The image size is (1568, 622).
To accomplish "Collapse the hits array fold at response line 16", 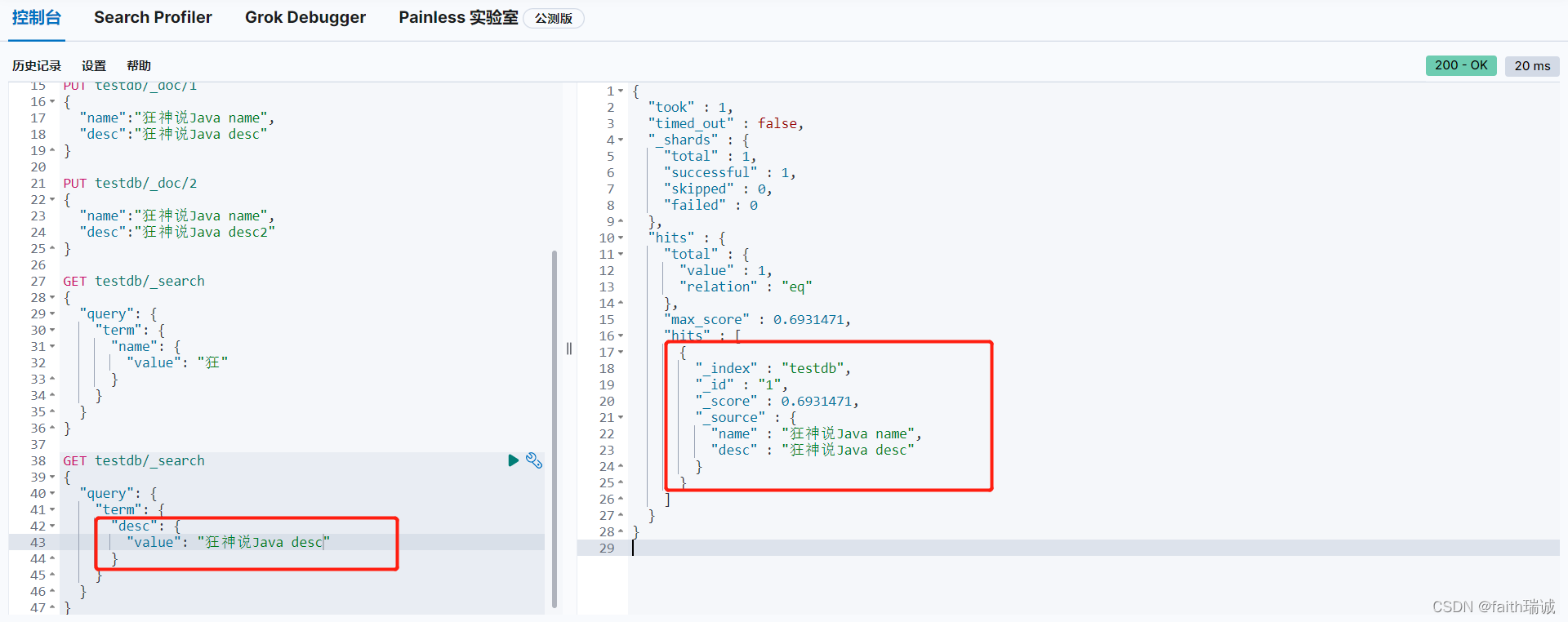I will click(x=621, y=336).
